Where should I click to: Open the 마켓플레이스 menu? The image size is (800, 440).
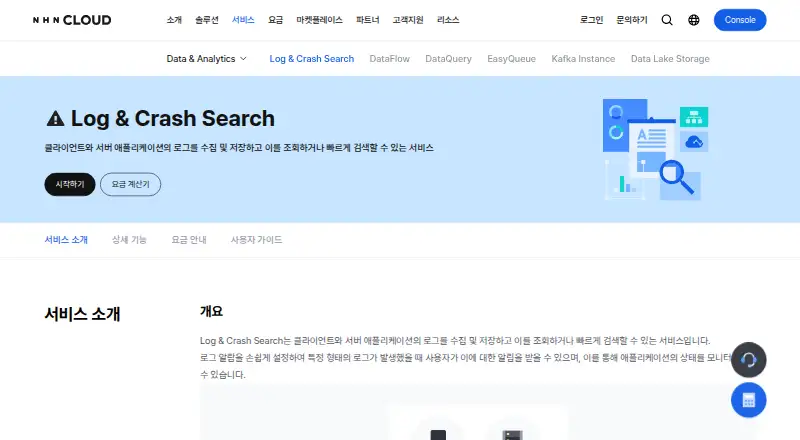319,20
